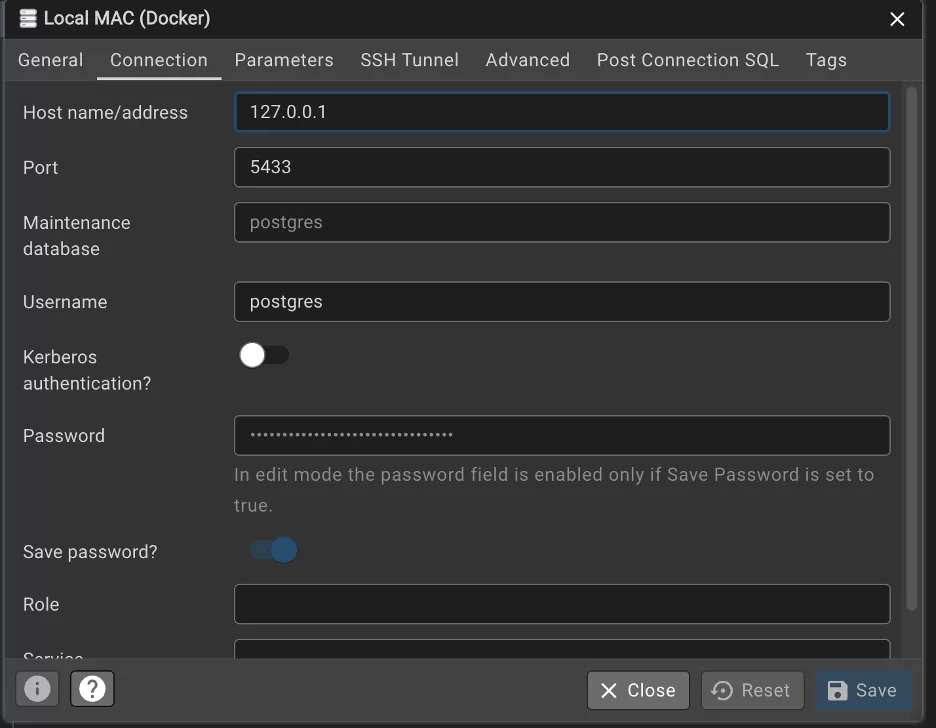Click the database icon in the title bar
Viewport: 936px width, 728px height.
pyautogui.click(x=28, y=18)
